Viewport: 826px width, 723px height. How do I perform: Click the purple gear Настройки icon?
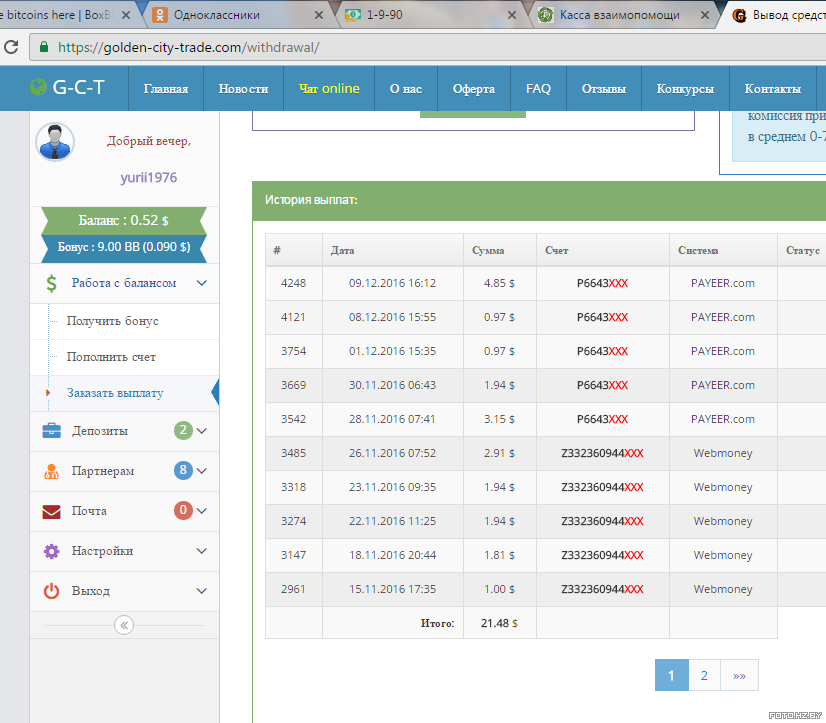[x=51, y=551]
